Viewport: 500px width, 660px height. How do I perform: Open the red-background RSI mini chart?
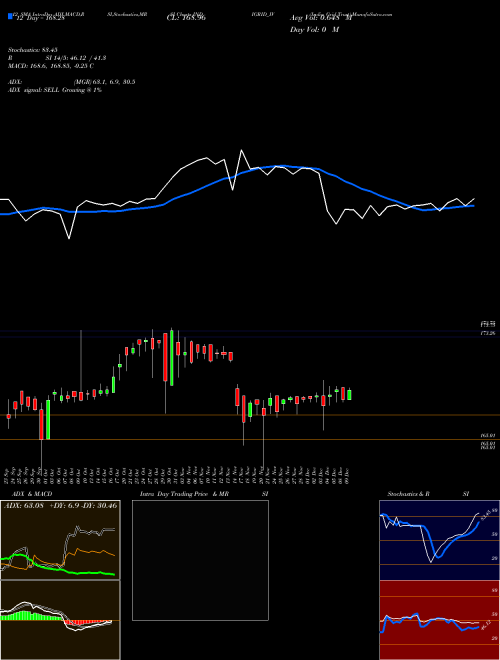pyautogui.click(x=439, y=620)
